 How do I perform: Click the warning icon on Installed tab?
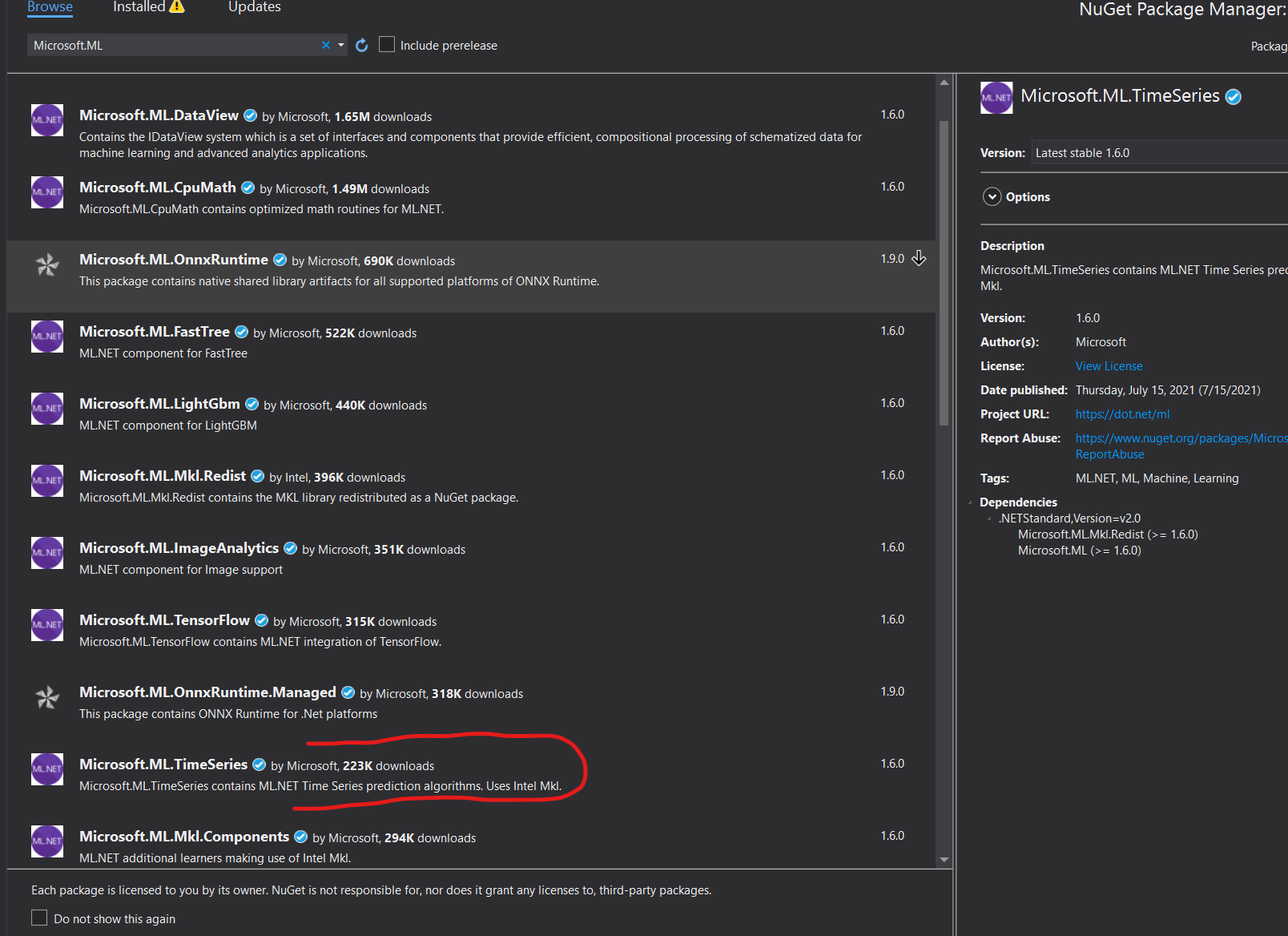pyautogui.click(x=177, y=6)
